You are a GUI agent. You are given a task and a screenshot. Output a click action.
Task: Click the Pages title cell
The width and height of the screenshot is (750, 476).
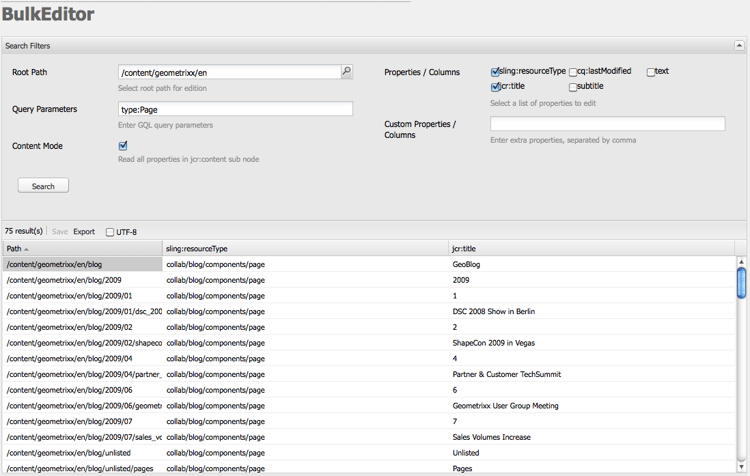(x=592, y=468)
